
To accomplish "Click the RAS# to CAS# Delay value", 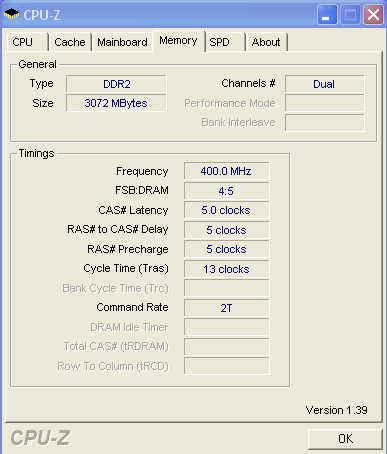I will [x=226, y=230].
